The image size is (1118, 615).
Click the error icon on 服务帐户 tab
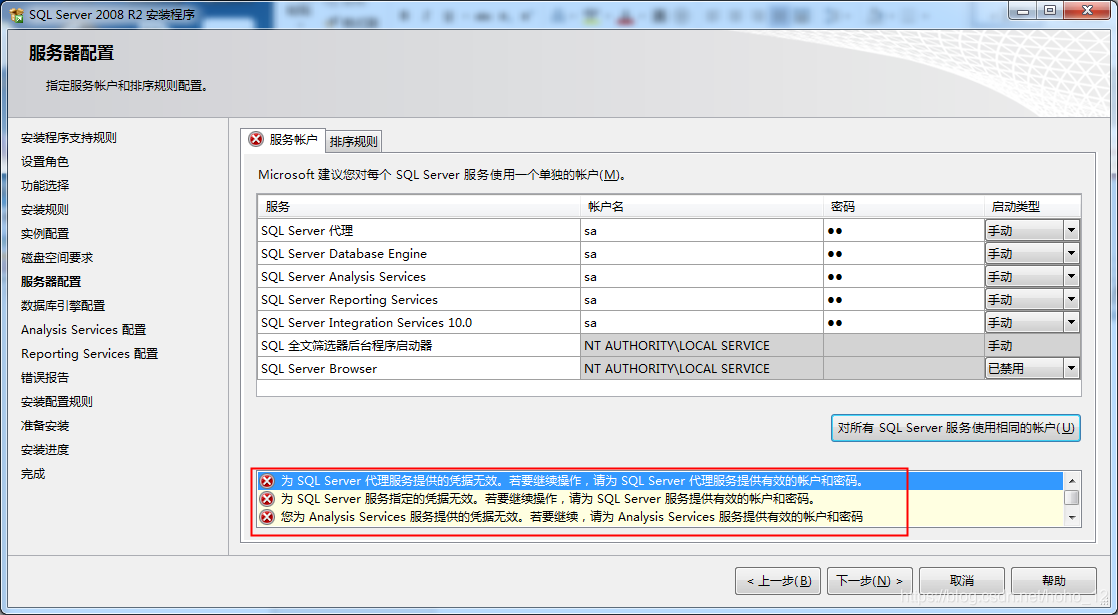tap(255, 140)
